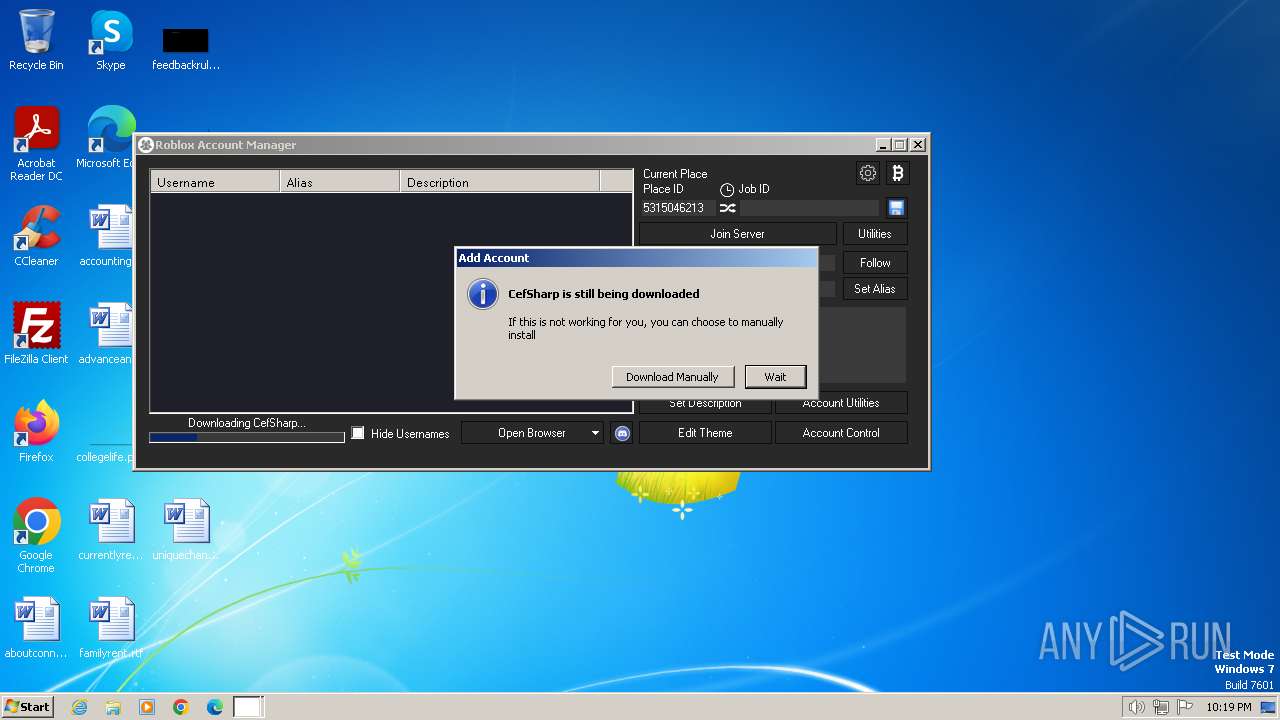This screenshot has width=1280, height=720.
Task: Open Action Center flag in tray
Action: 1185,707
